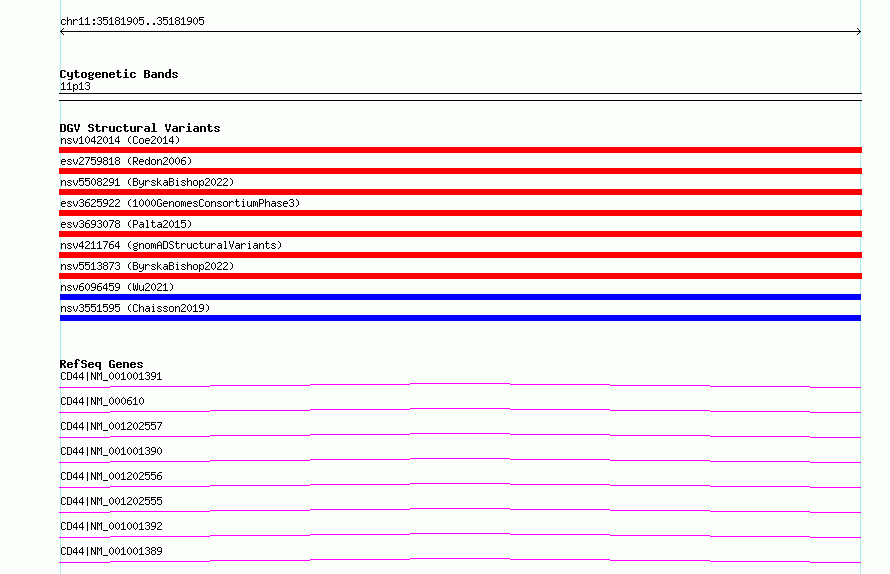Click the blue bar under nsv6096459
Image resolution: width=890 pixels, height=574 pixels.
pyautogui.click(x=460, y=297)
